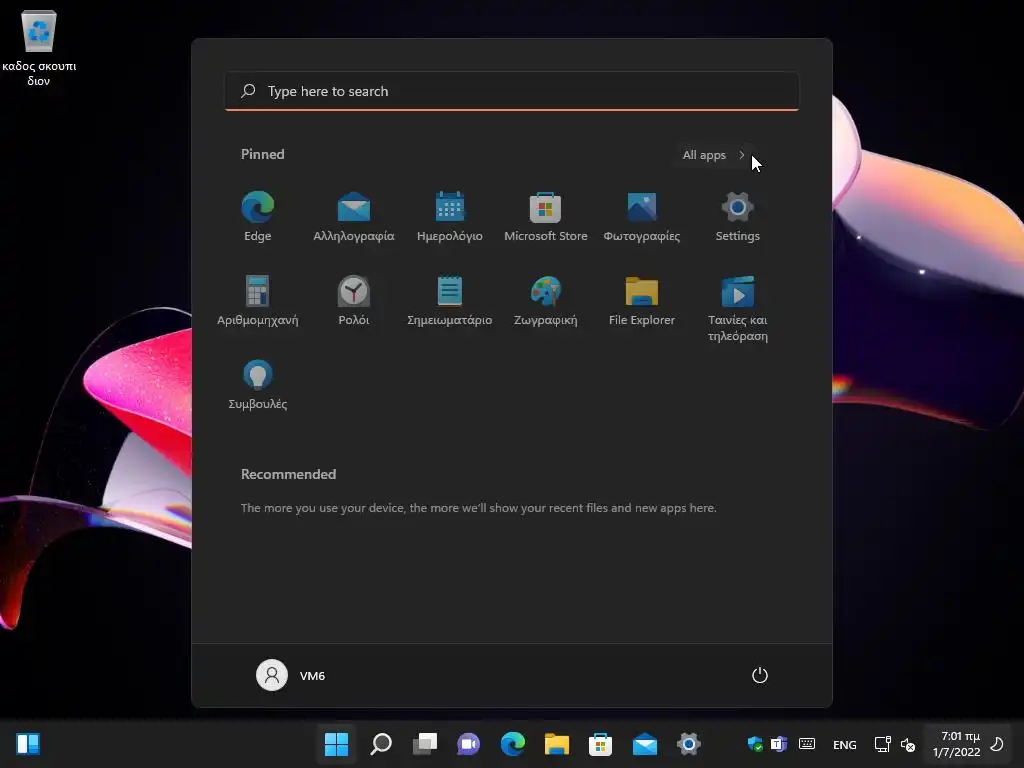Open the Αλληλογραφία mail app
The image size is (1024, 768).
pyautogui.click(x=353, y=217)
